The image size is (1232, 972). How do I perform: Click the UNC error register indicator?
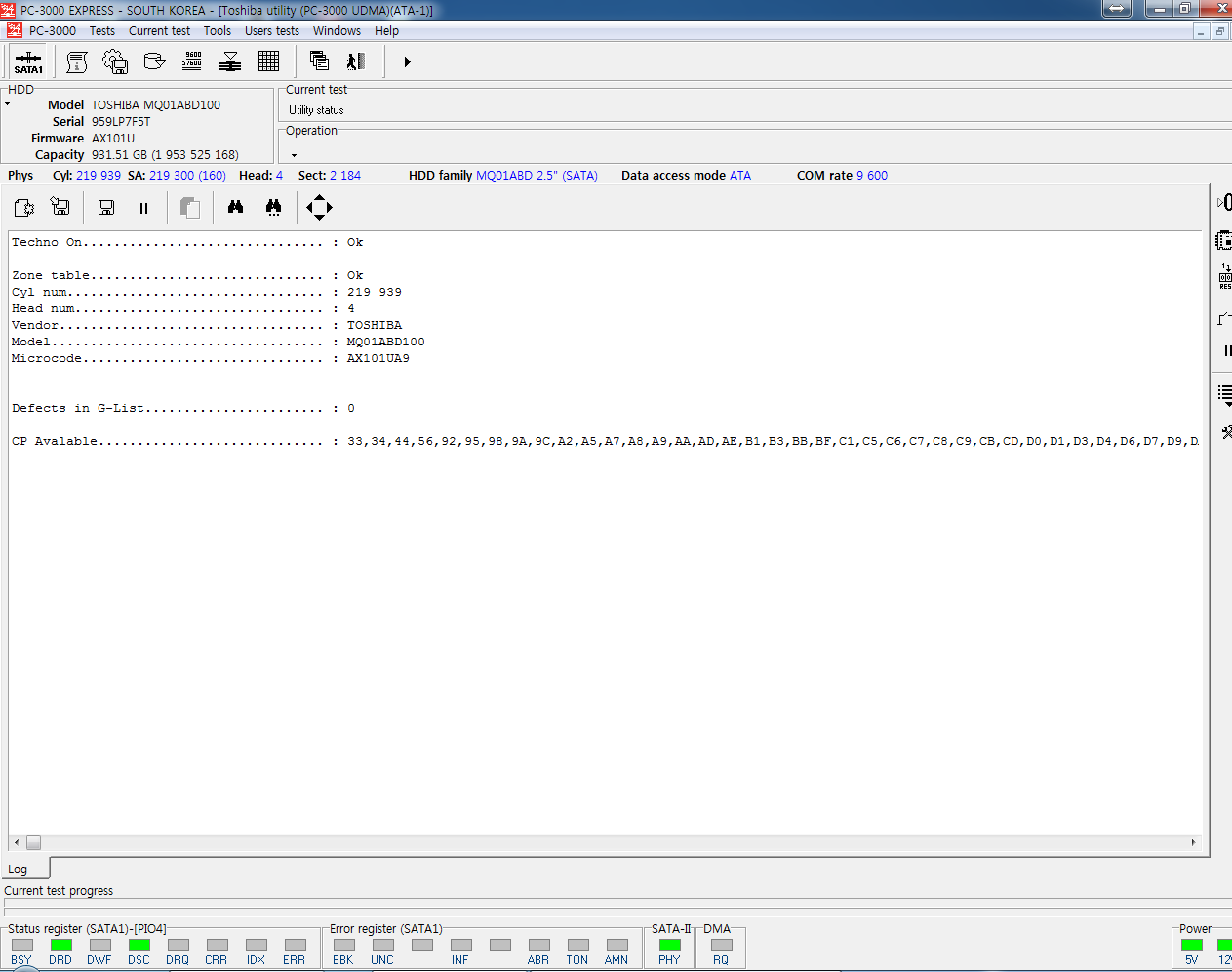382,945
